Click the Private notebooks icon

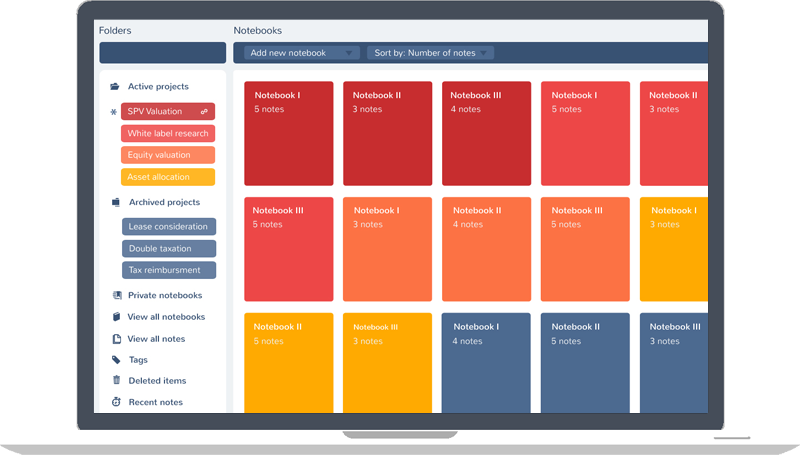coord(117,296)
